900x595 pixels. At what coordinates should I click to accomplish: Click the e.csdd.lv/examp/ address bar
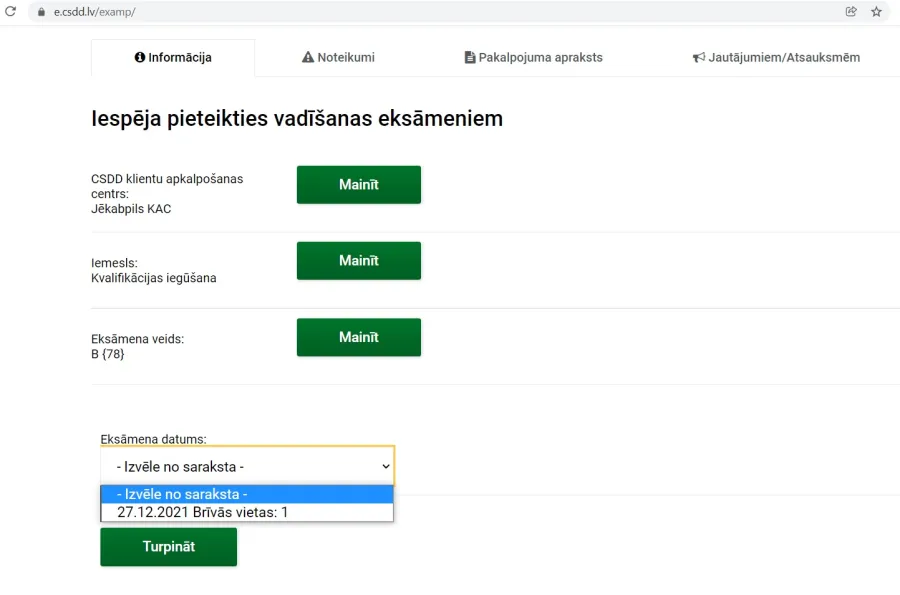pyautogui.click(x=436, y=11)
